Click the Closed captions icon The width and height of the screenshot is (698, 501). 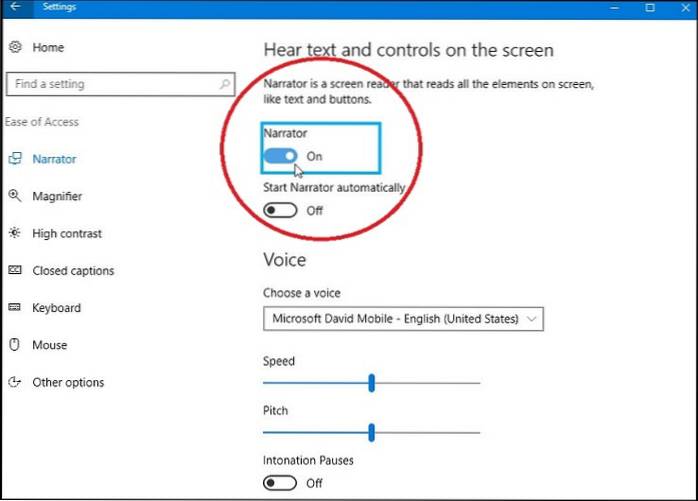[15, 270]
